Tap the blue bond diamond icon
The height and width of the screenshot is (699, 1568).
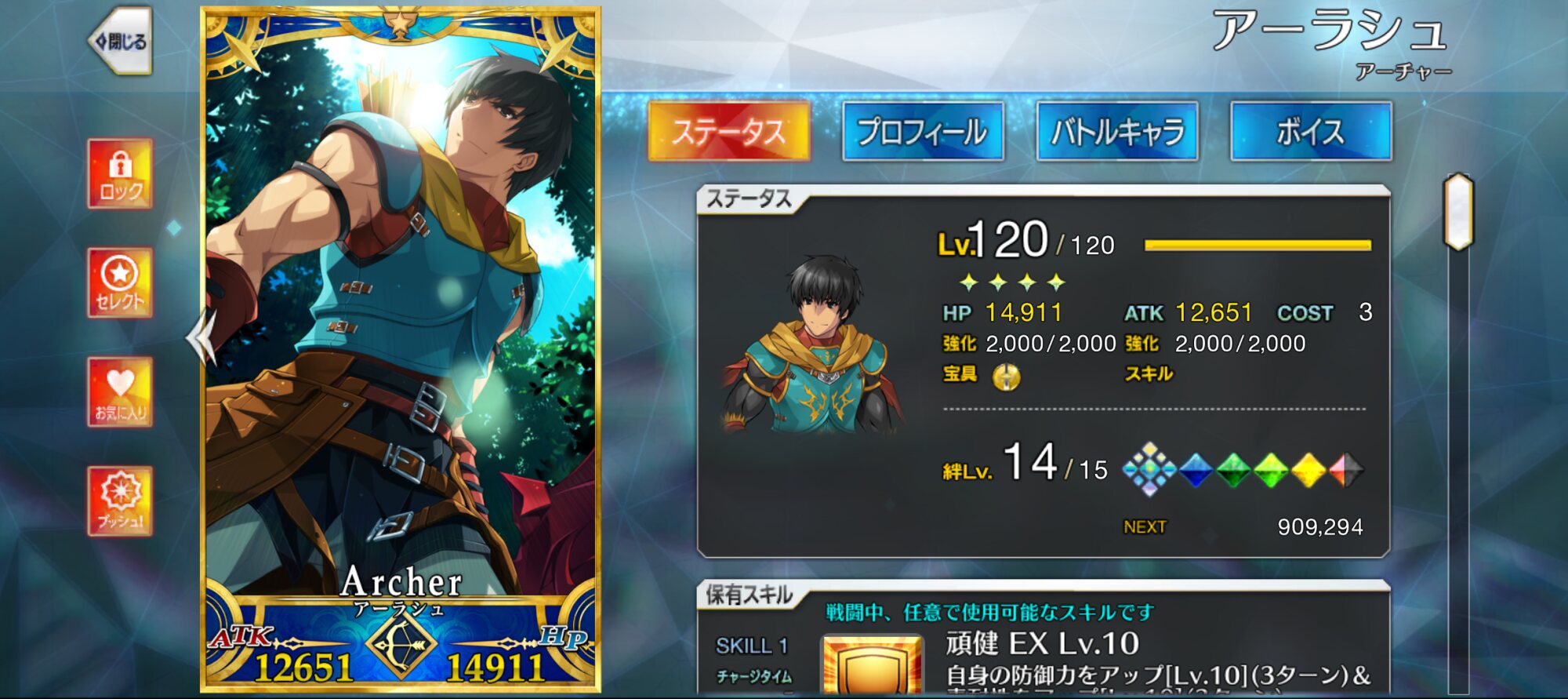(x=1196, y=470)
